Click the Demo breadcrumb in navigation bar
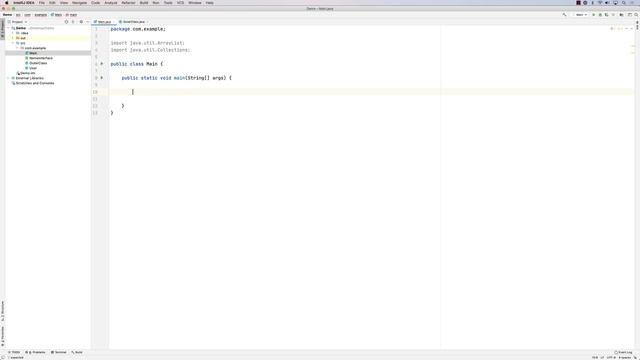This screenshot has width=640, height=360. coord(7,15)
